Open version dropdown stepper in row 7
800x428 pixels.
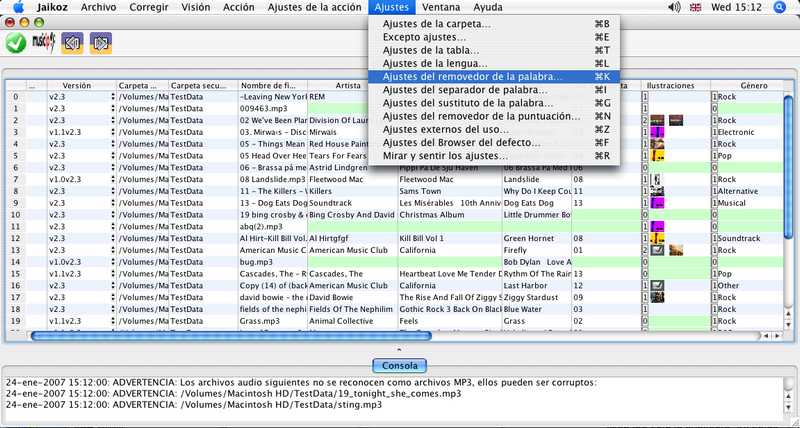pos(113,180)
